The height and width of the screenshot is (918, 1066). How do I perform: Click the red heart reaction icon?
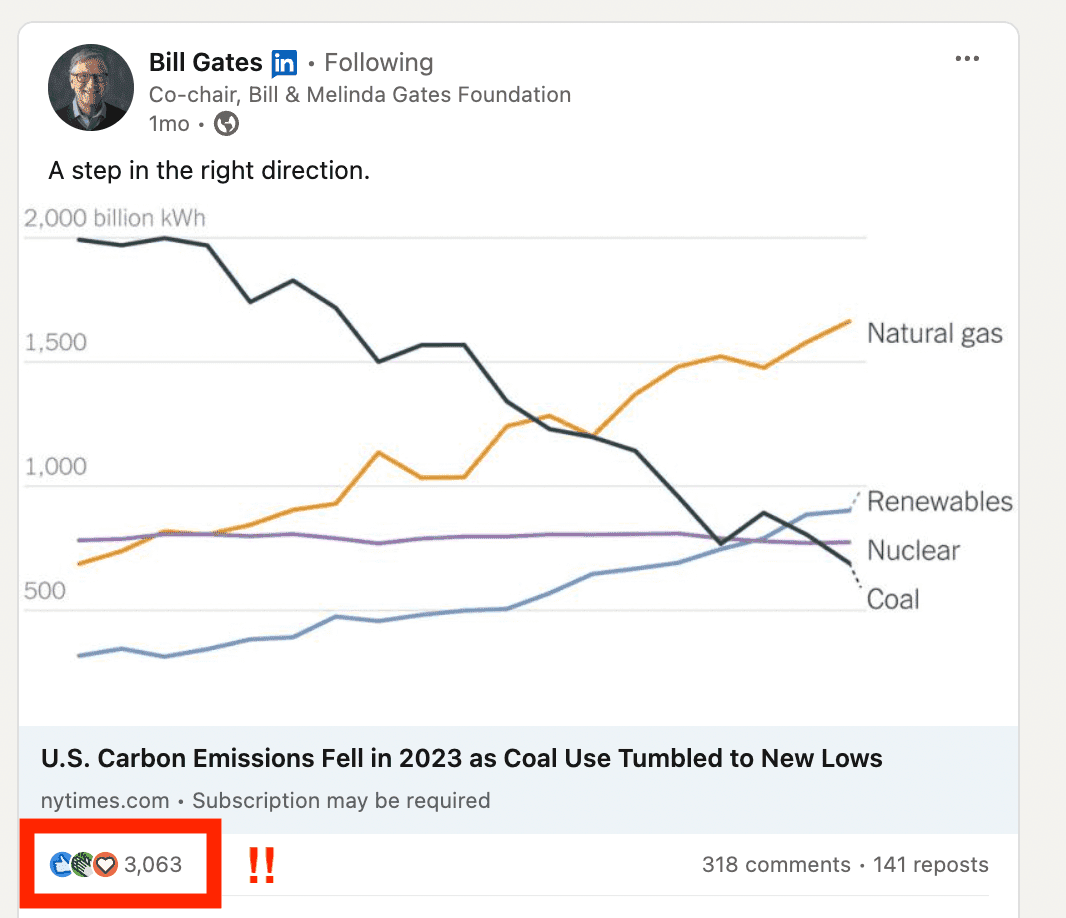pos(104,864)
